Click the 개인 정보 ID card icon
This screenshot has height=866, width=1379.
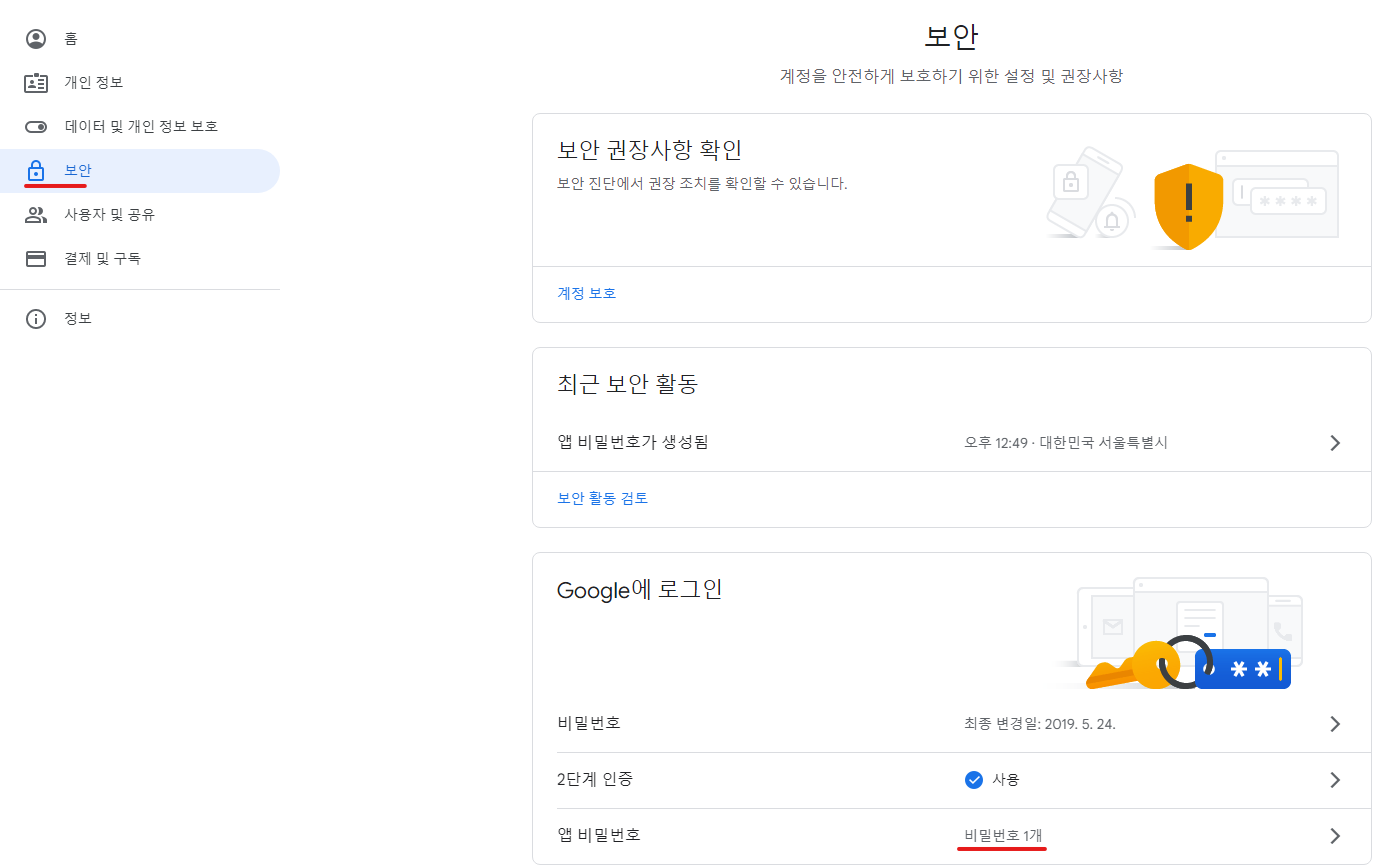(x=36, y=83)
